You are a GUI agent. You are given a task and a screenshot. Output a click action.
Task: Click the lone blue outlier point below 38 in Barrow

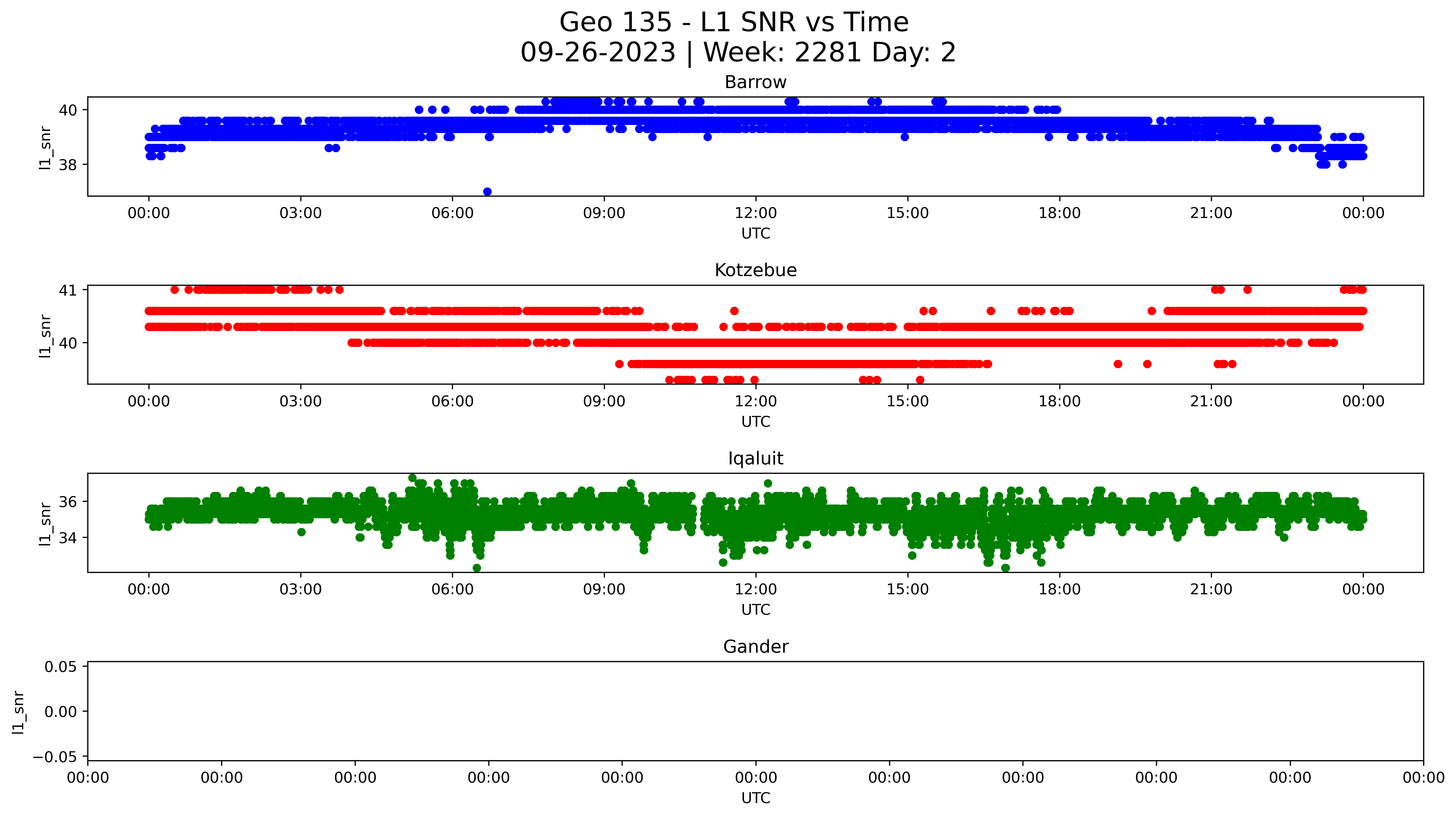[x=487, y=192]
